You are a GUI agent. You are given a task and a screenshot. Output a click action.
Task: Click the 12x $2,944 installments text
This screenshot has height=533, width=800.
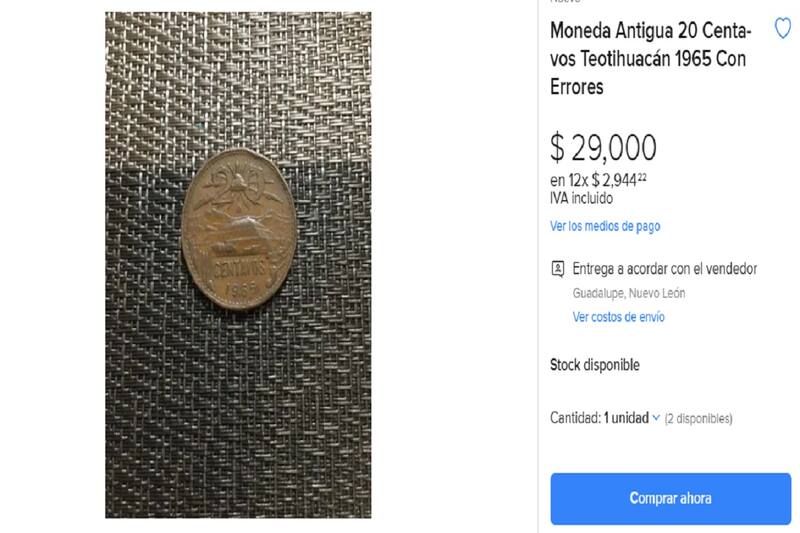click(598, 180)
